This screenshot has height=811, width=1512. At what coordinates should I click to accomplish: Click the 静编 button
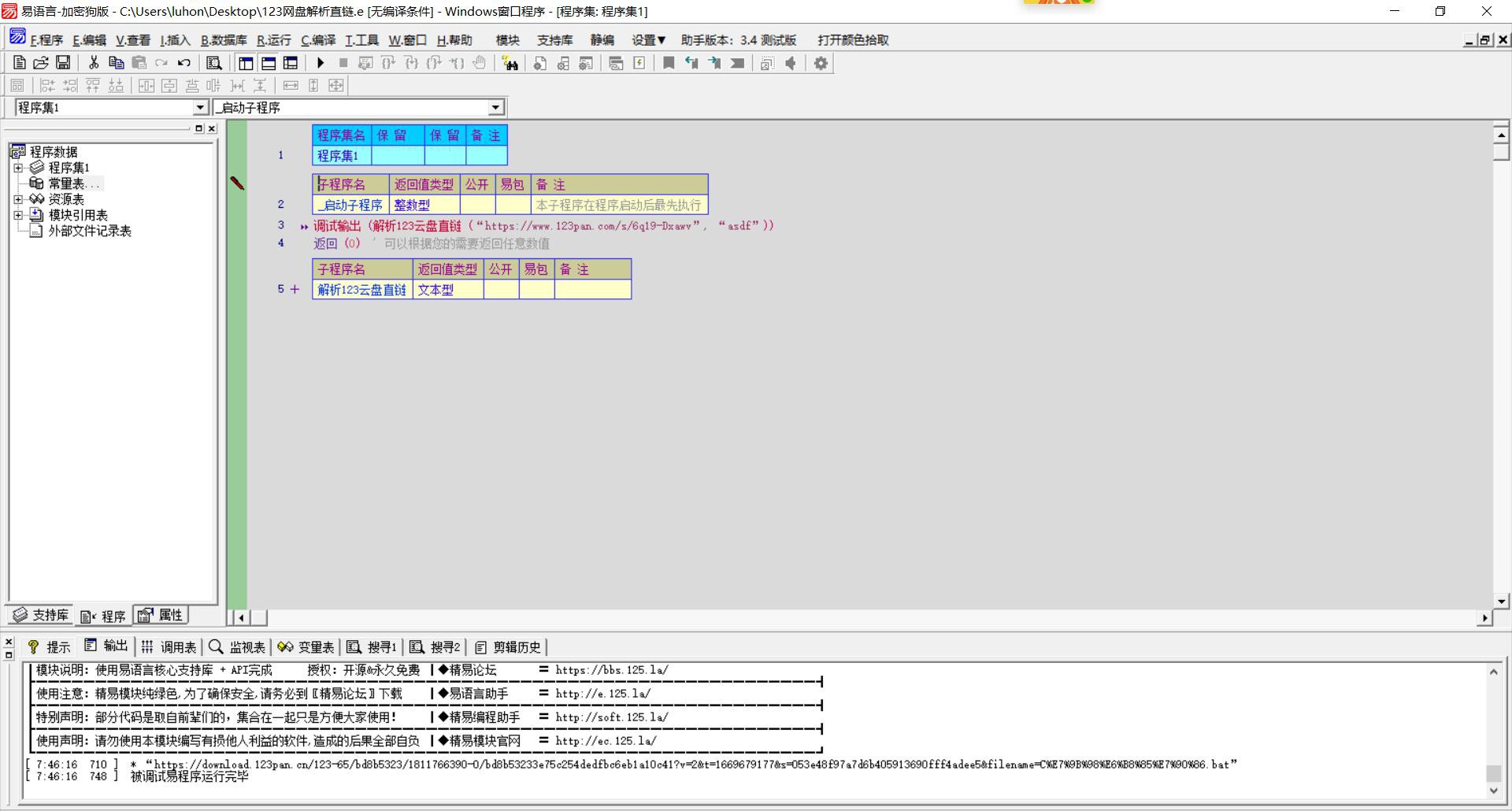(602, 40)
